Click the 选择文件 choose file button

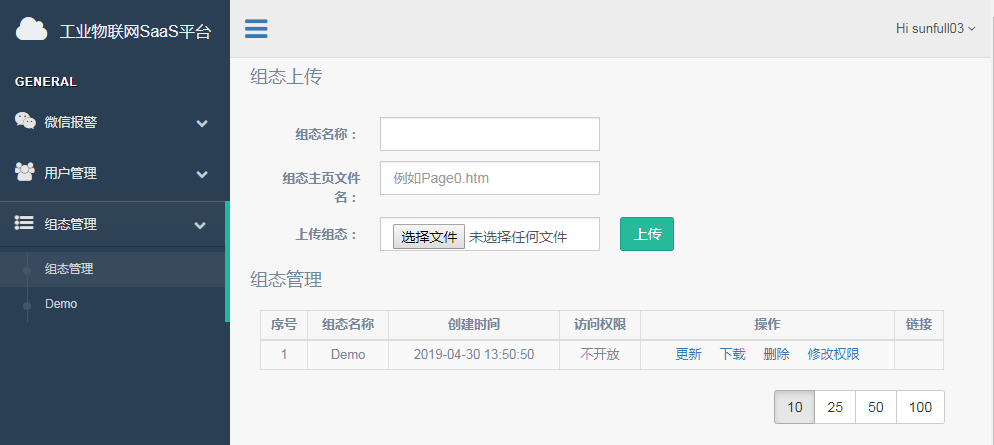click(429, 236)
